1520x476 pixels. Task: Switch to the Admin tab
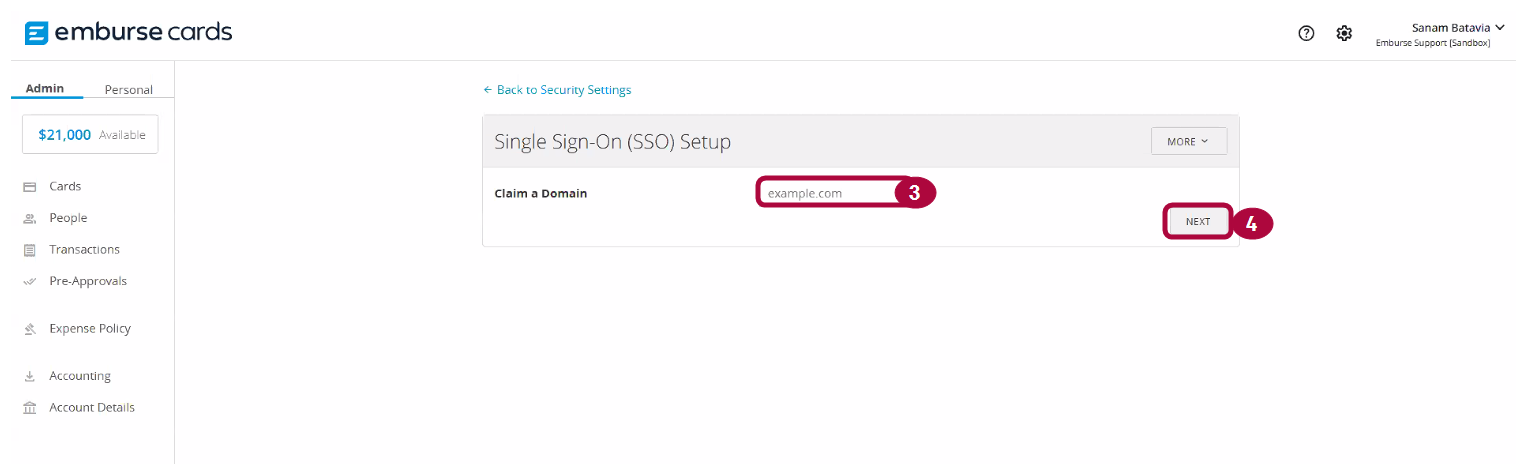point(45,88)
